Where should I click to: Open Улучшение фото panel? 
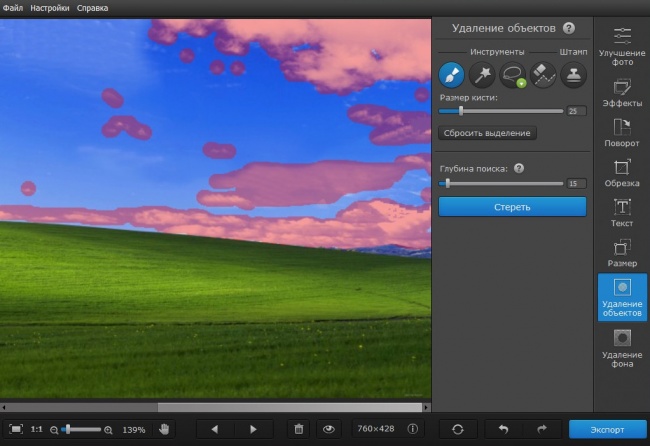[622, 46]
